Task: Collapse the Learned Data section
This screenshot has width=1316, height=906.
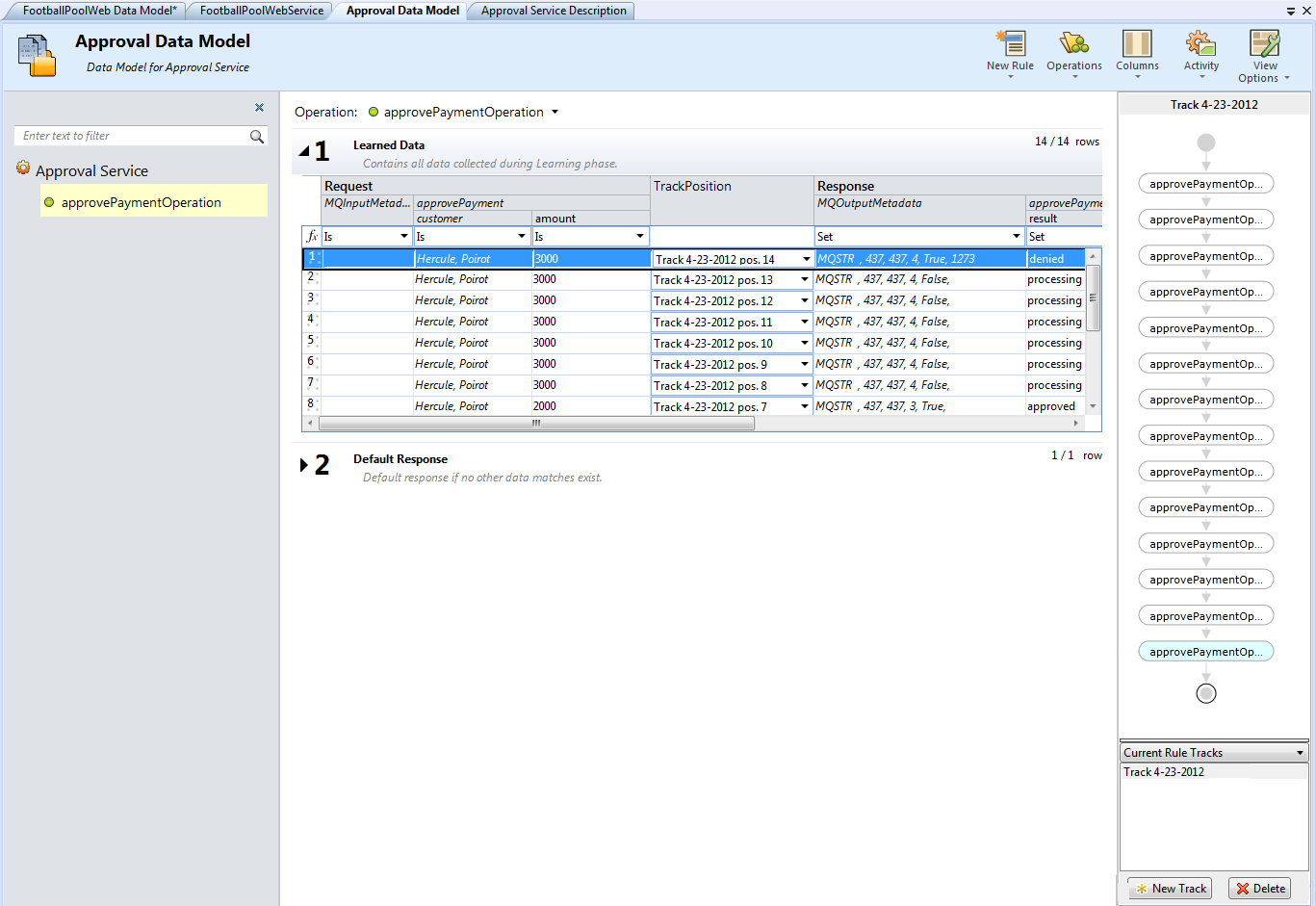Action: tap(304, 151)
